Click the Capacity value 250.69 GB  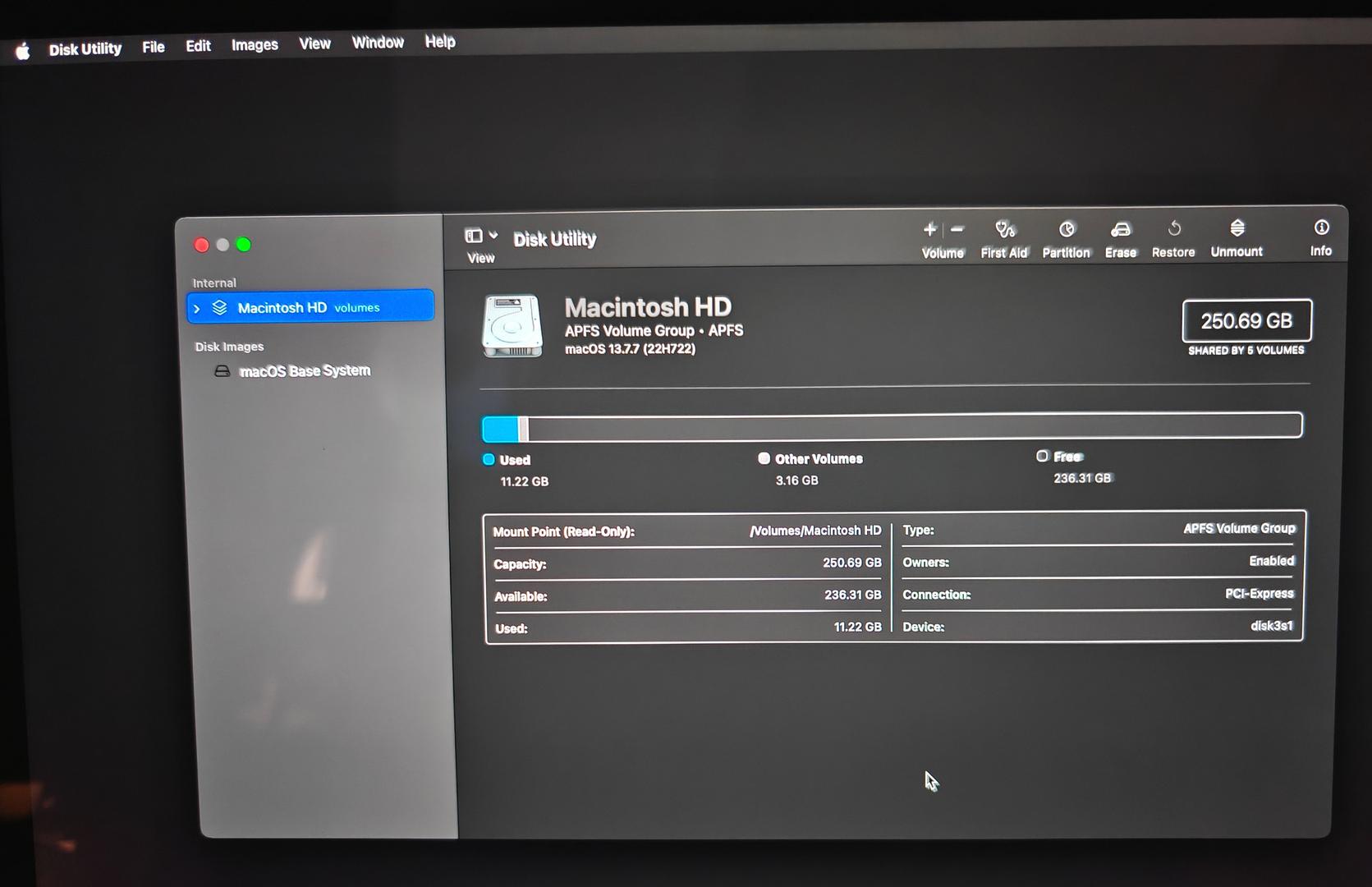pyautogui.click(x=852, y=563)
